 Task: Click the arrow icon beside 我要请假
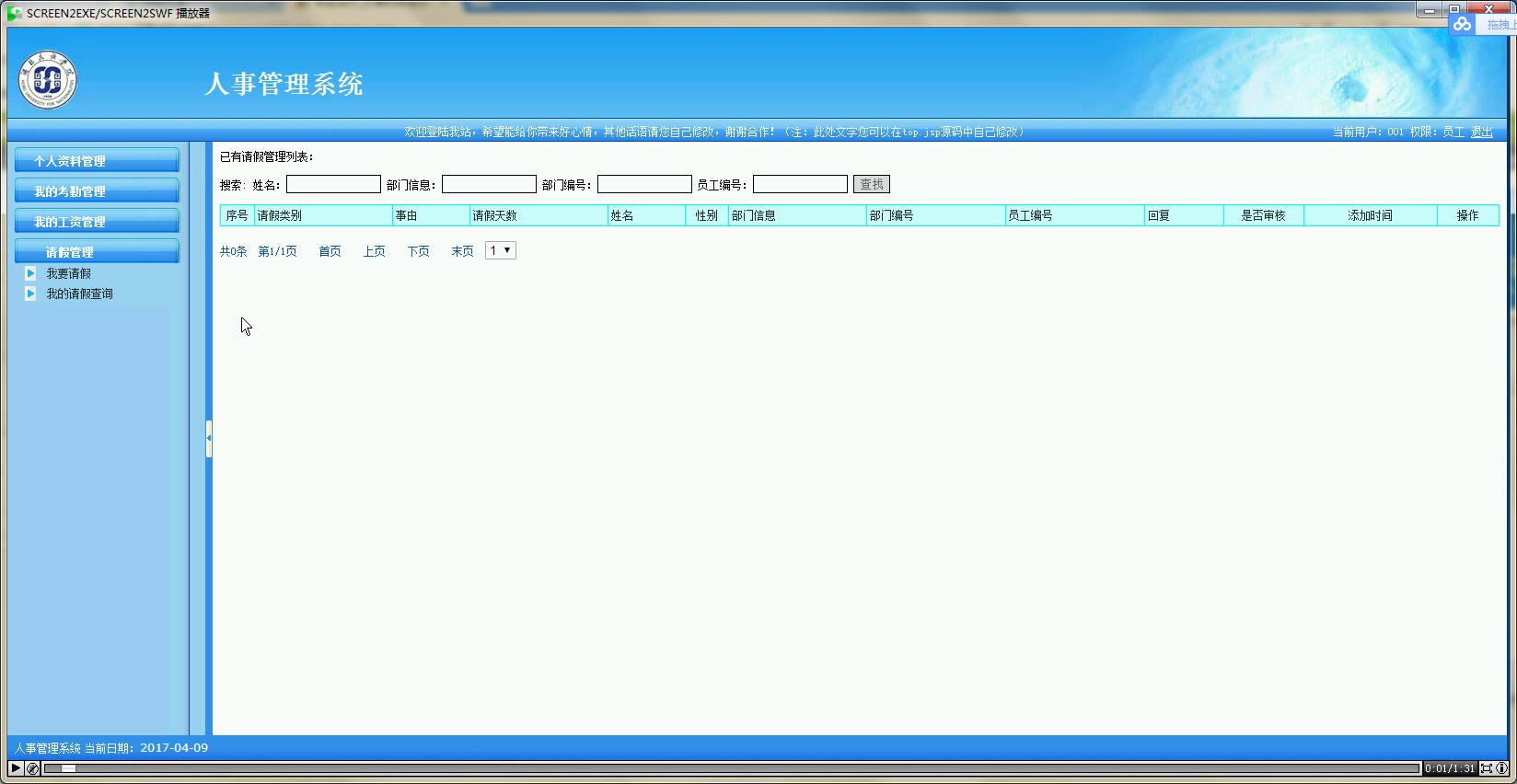pyautogui.click(x=30, y=273)
